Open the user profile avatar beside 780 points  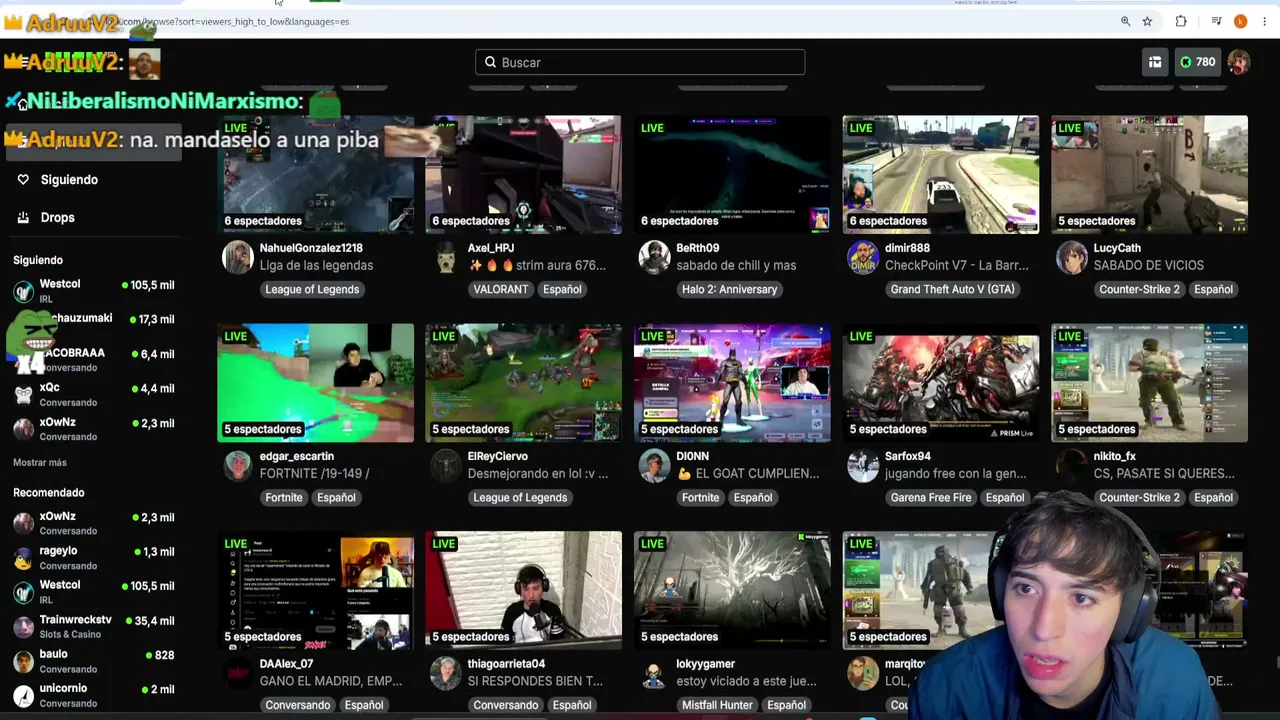1239,62
